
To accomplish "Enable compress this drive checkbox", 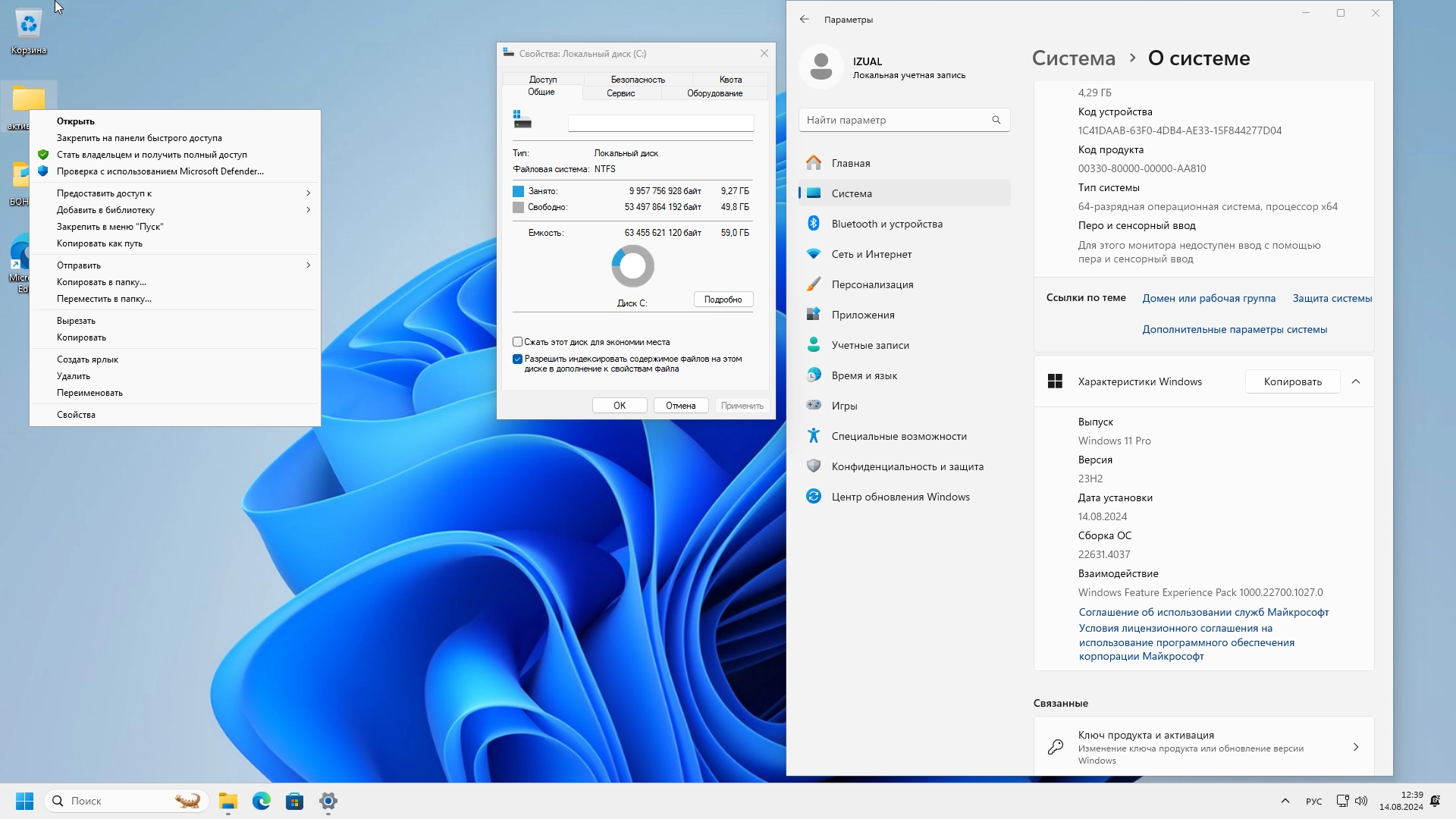I will tap(517, 342).
